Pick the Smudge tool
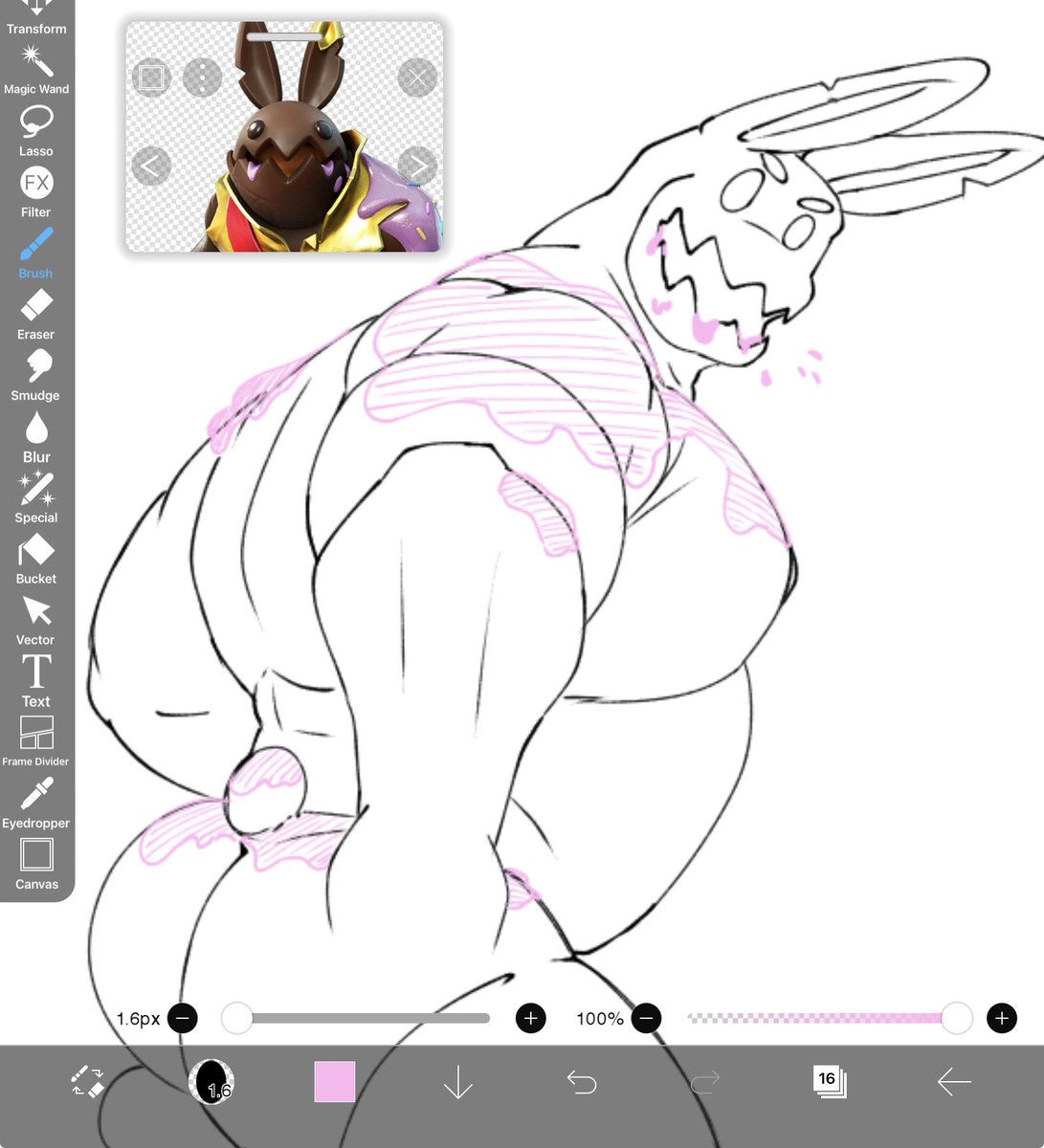The image size is (1044, 1148). pos(36,375)
